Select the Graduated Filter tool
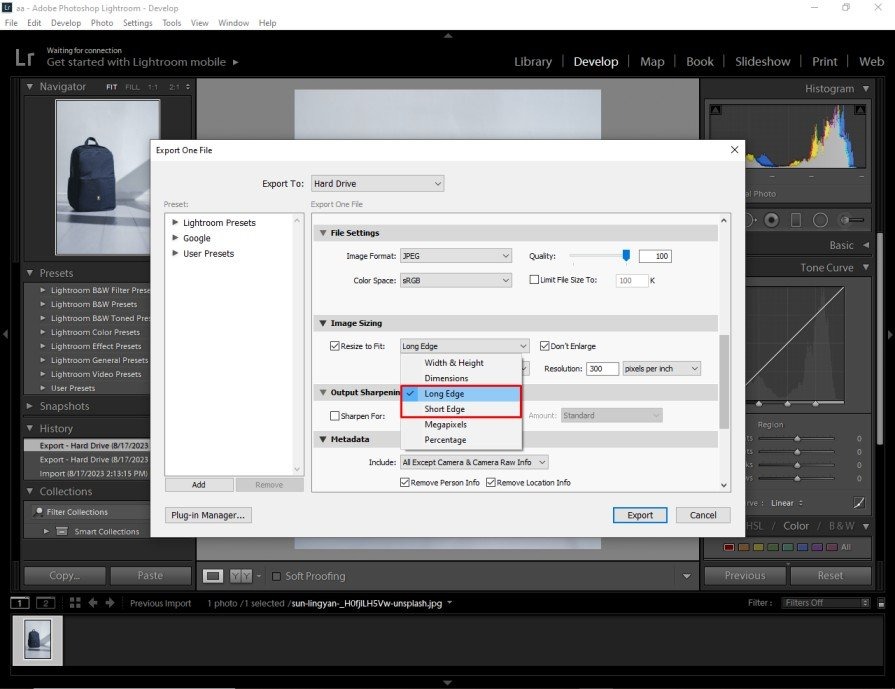Image resolution: width=895 pixels, height=689 pixels. (796, 220)
